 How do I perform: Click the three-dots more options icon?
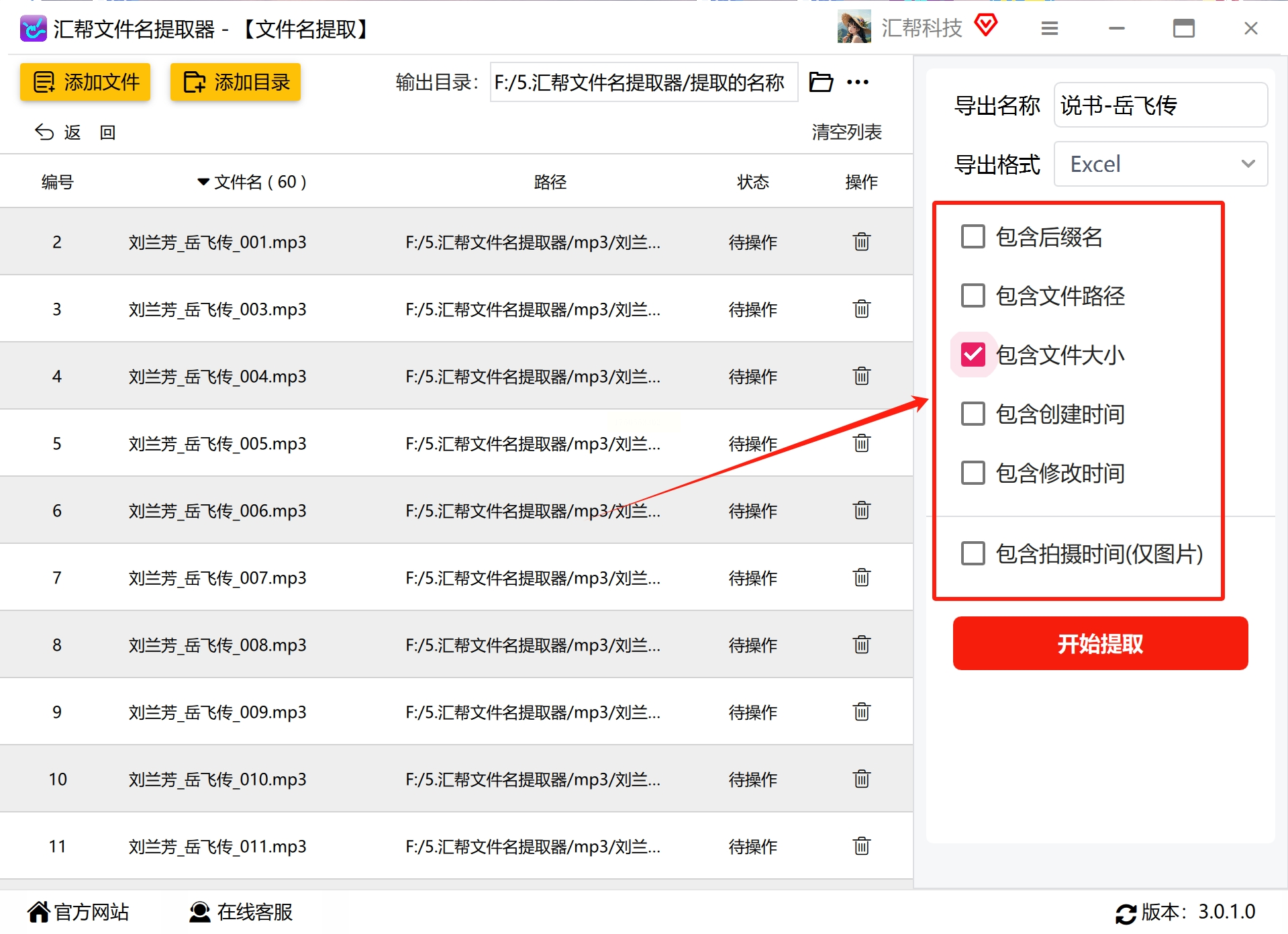point(858,82)
